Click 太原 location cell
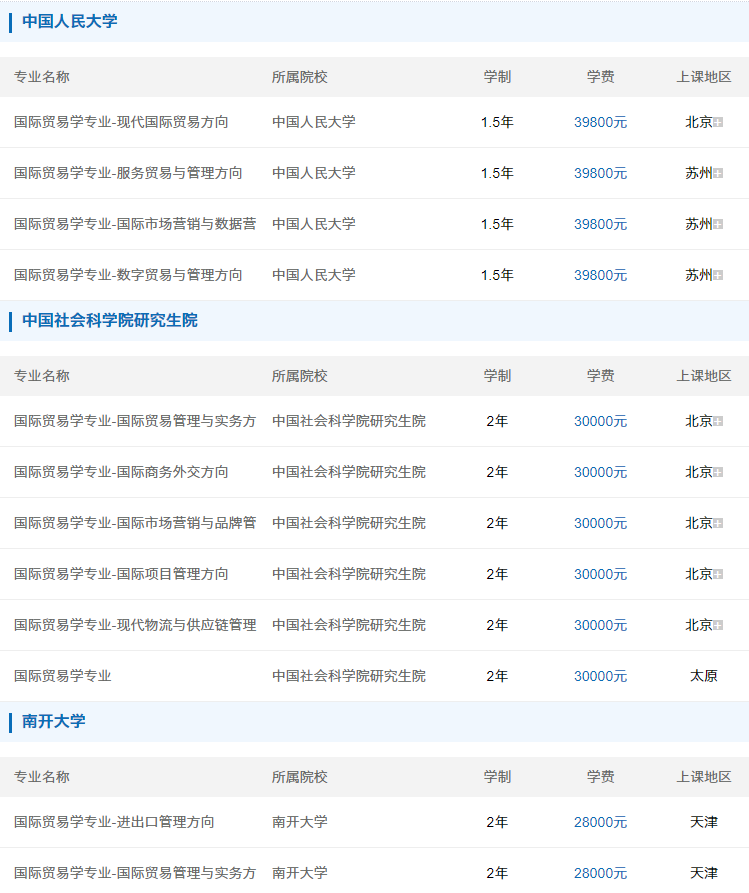 (x=703, y=676)
